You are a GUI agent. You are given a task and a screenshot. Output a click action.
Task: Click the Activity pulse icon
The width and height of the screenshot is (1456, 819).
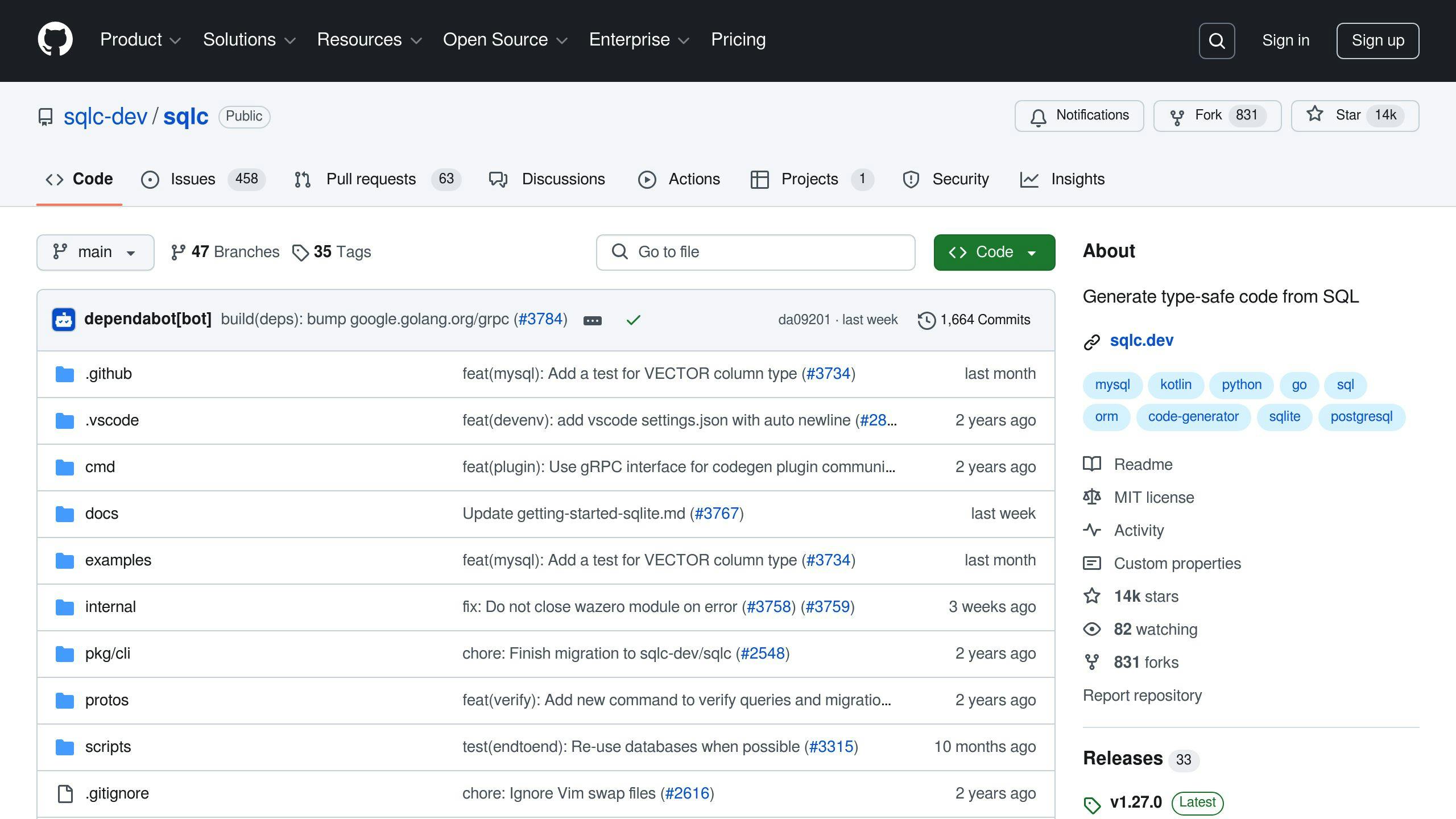click(x=1091, y=530)
